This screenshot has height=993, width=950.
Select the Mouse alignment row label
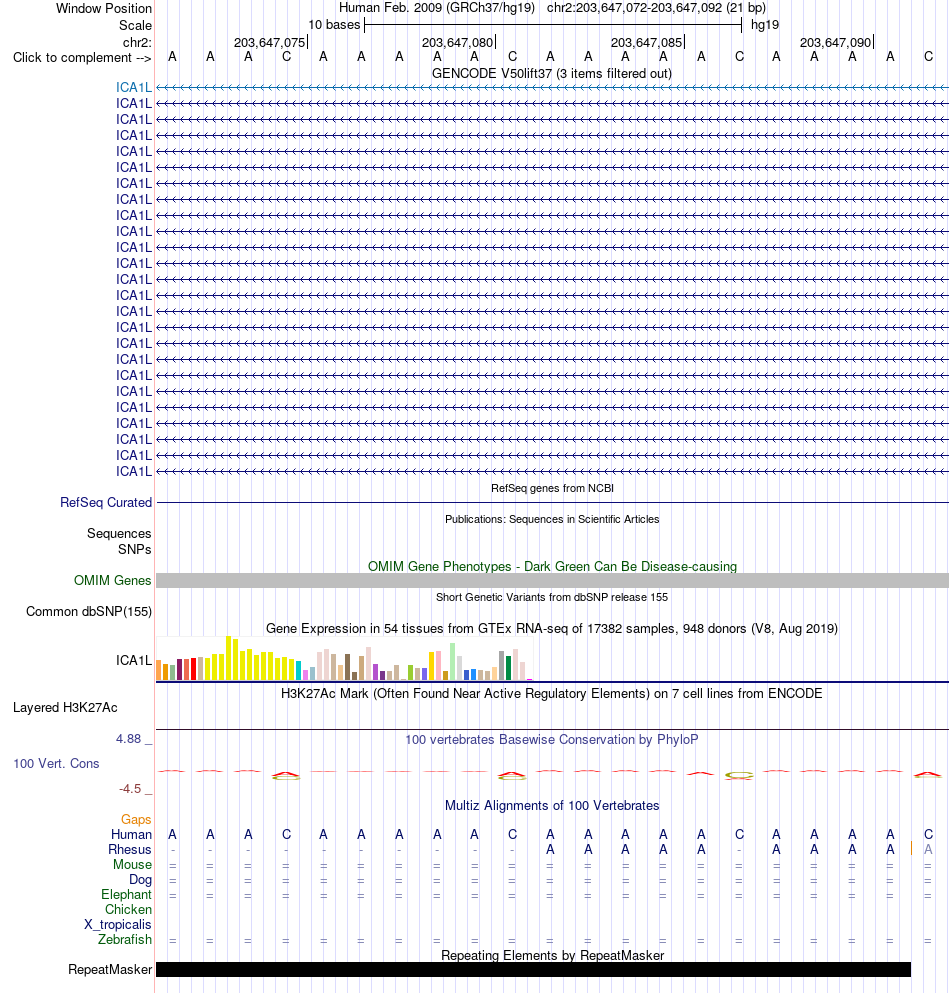(132, 864)
